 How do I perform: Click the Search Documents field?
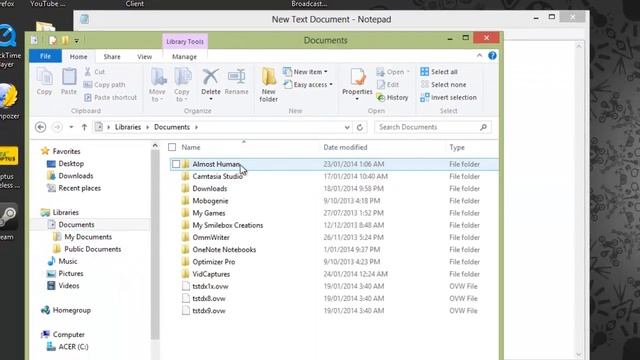(x=433, y=127)
